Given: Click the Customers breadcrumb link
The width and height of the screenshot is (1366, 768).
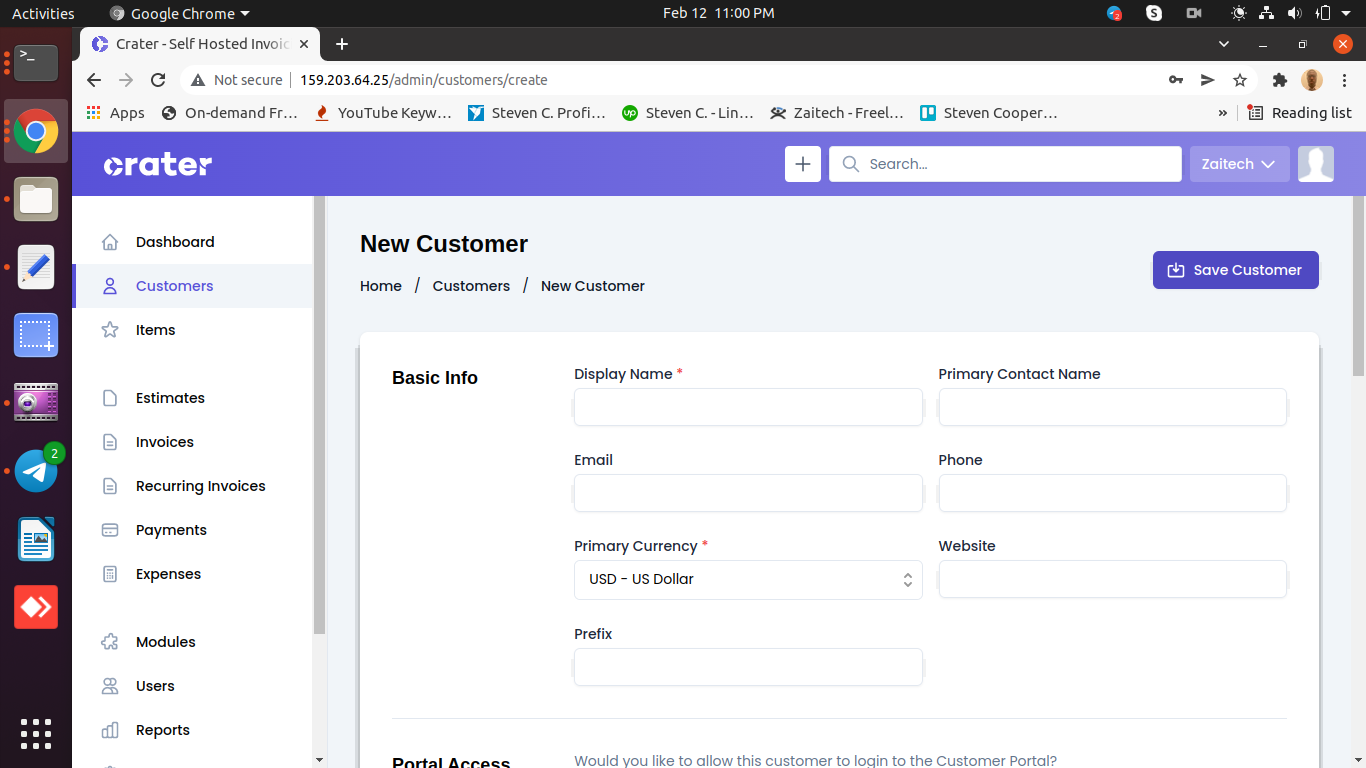Looking at the screenshot, I should tap(471, 286).
